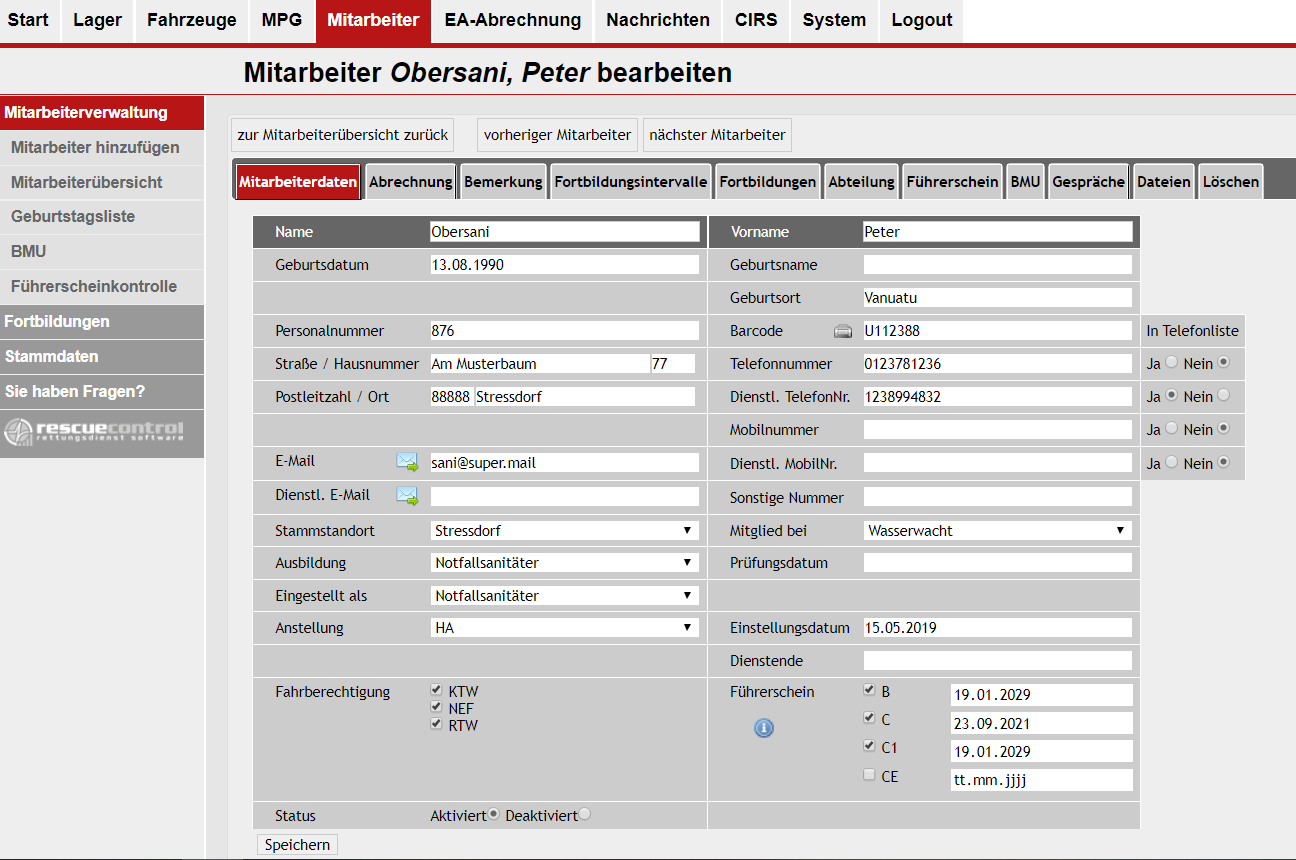Screen dimensions: 1296x860
Task: Click the Führerschein info icon
Action: (x=764, y=728)
